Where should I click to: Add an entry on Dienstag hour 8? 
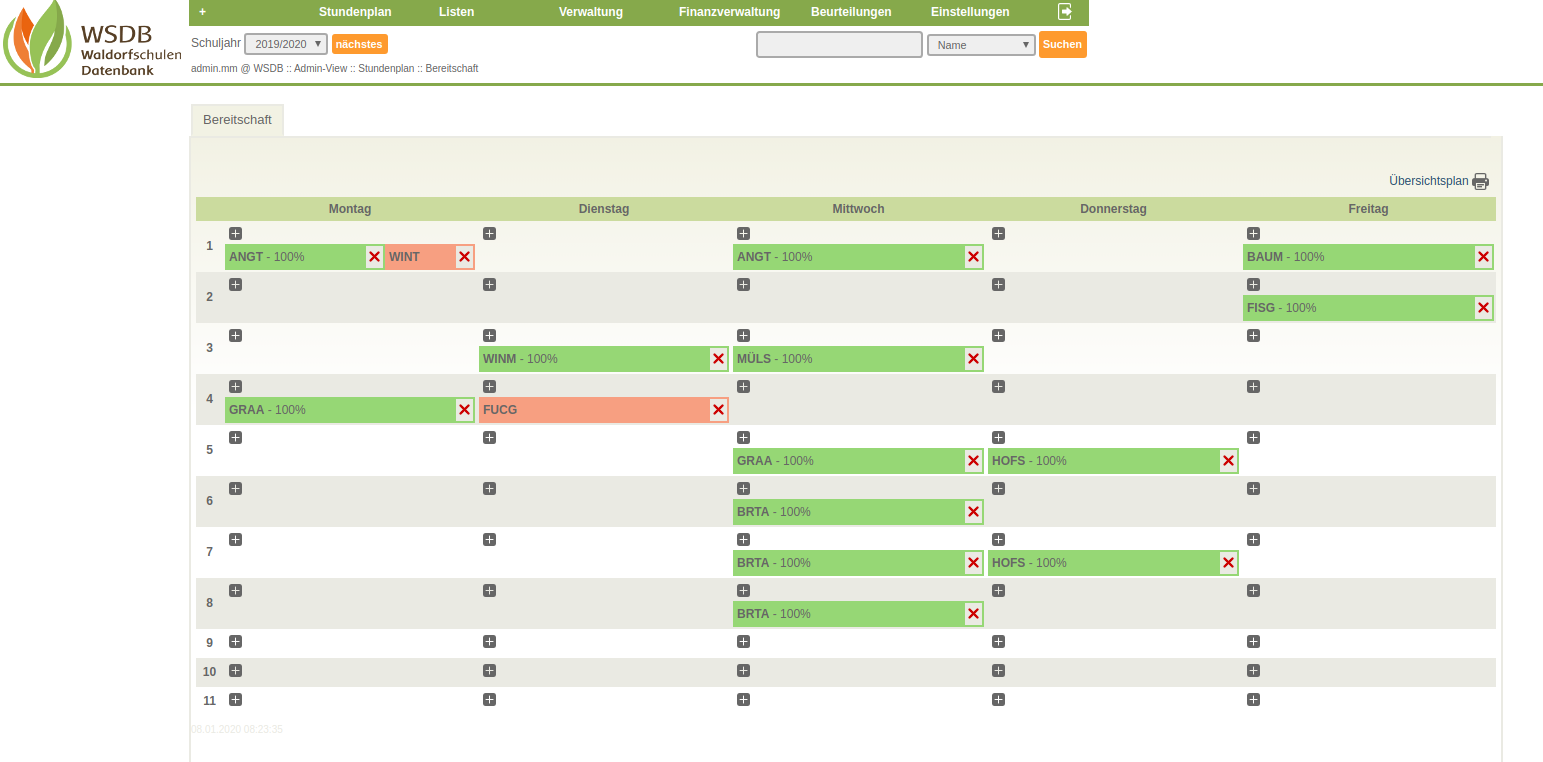coord(489,590)
